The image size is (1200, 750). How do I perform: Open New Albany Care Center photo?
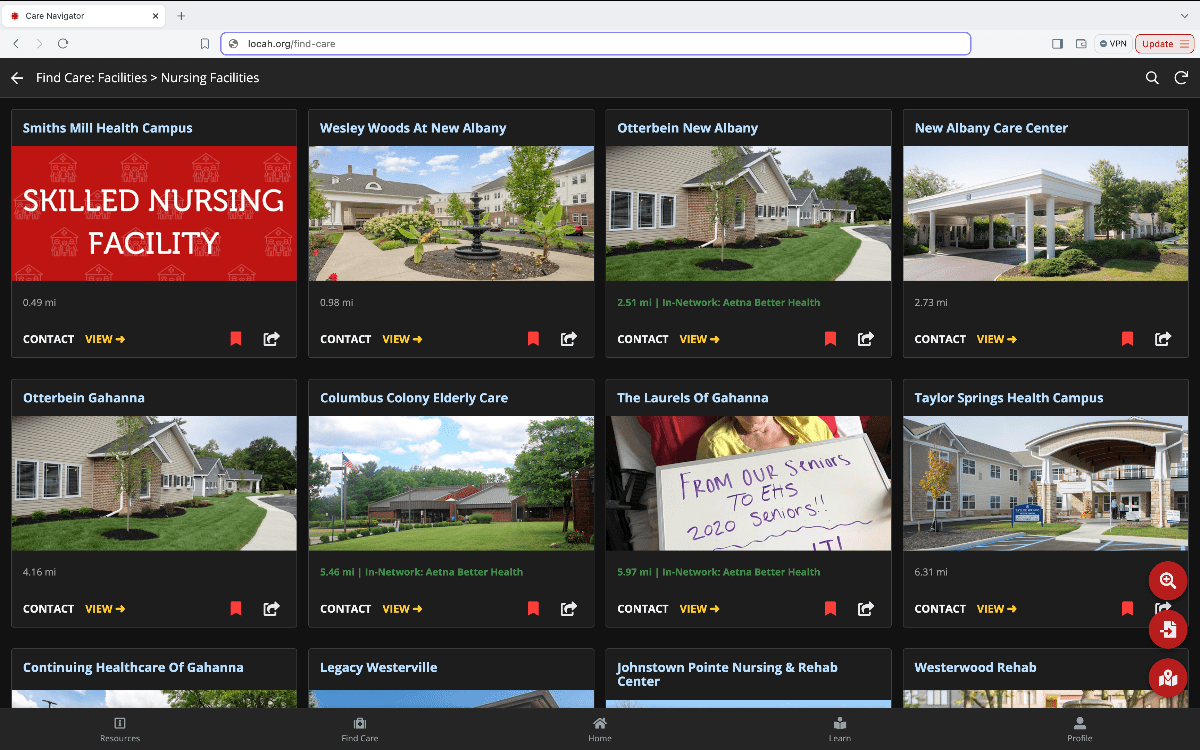pos(1046,213)
